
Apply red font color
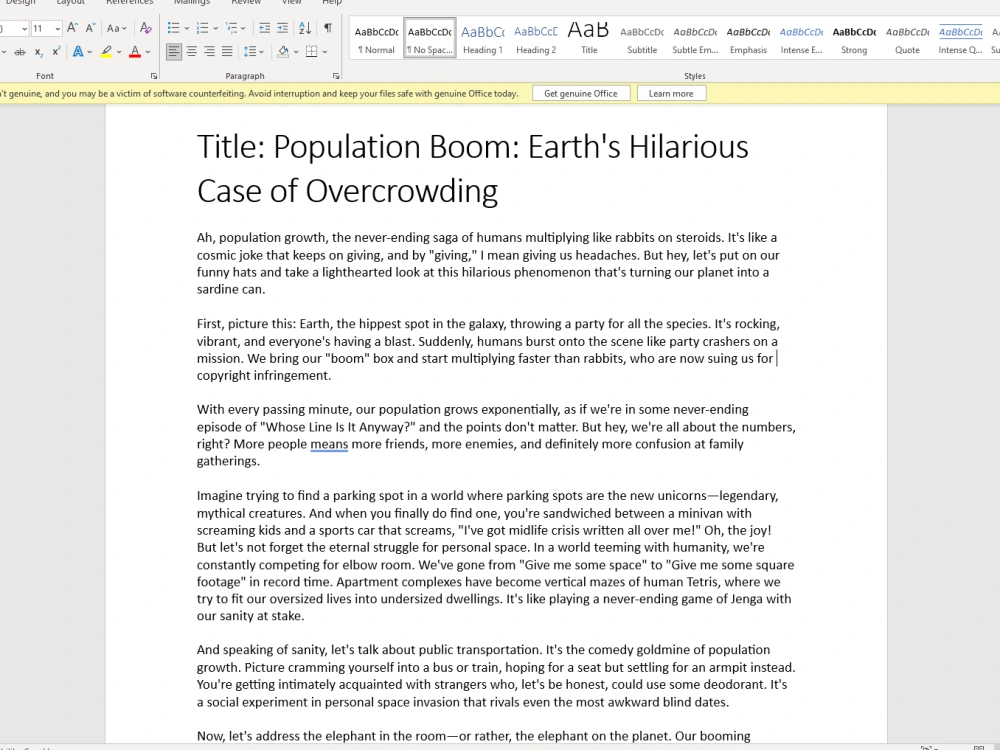[135, 52]
